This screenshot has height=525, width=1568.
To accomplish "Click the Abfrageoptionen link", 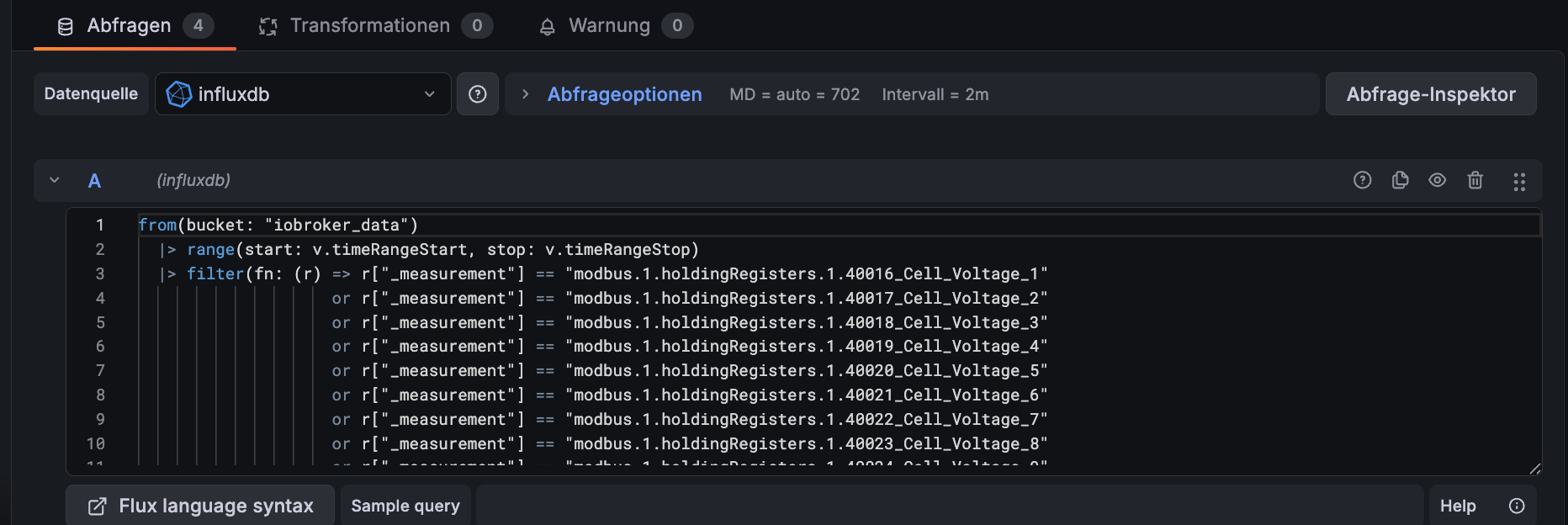I will [624, 94].
